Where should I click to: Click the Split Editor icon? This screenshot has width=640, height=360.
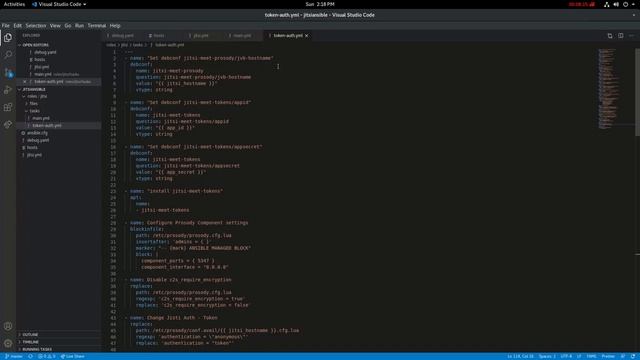[620, 36]
